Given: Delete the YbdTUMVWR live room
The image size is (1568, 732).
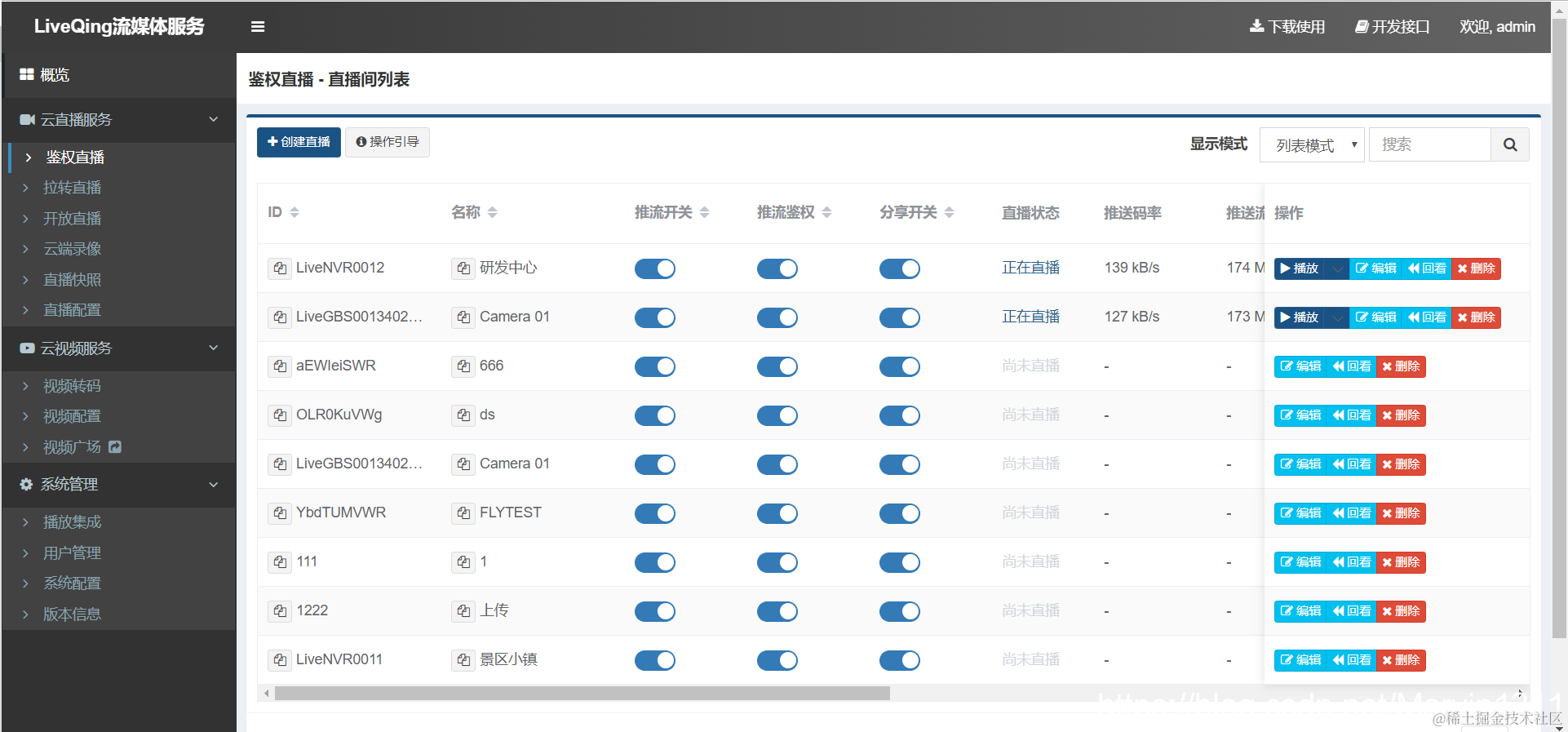Looking at the screenshot, I should [x=1402, y=513].
